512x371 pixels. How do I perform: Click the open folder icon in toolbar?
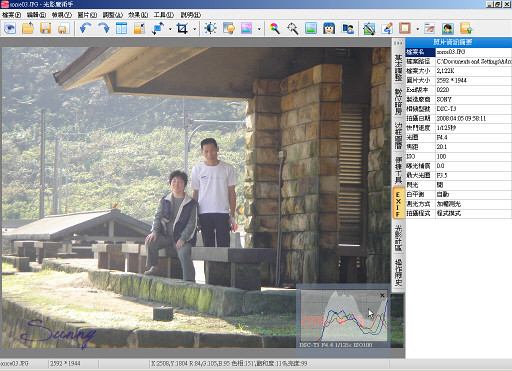click(28, 28)
